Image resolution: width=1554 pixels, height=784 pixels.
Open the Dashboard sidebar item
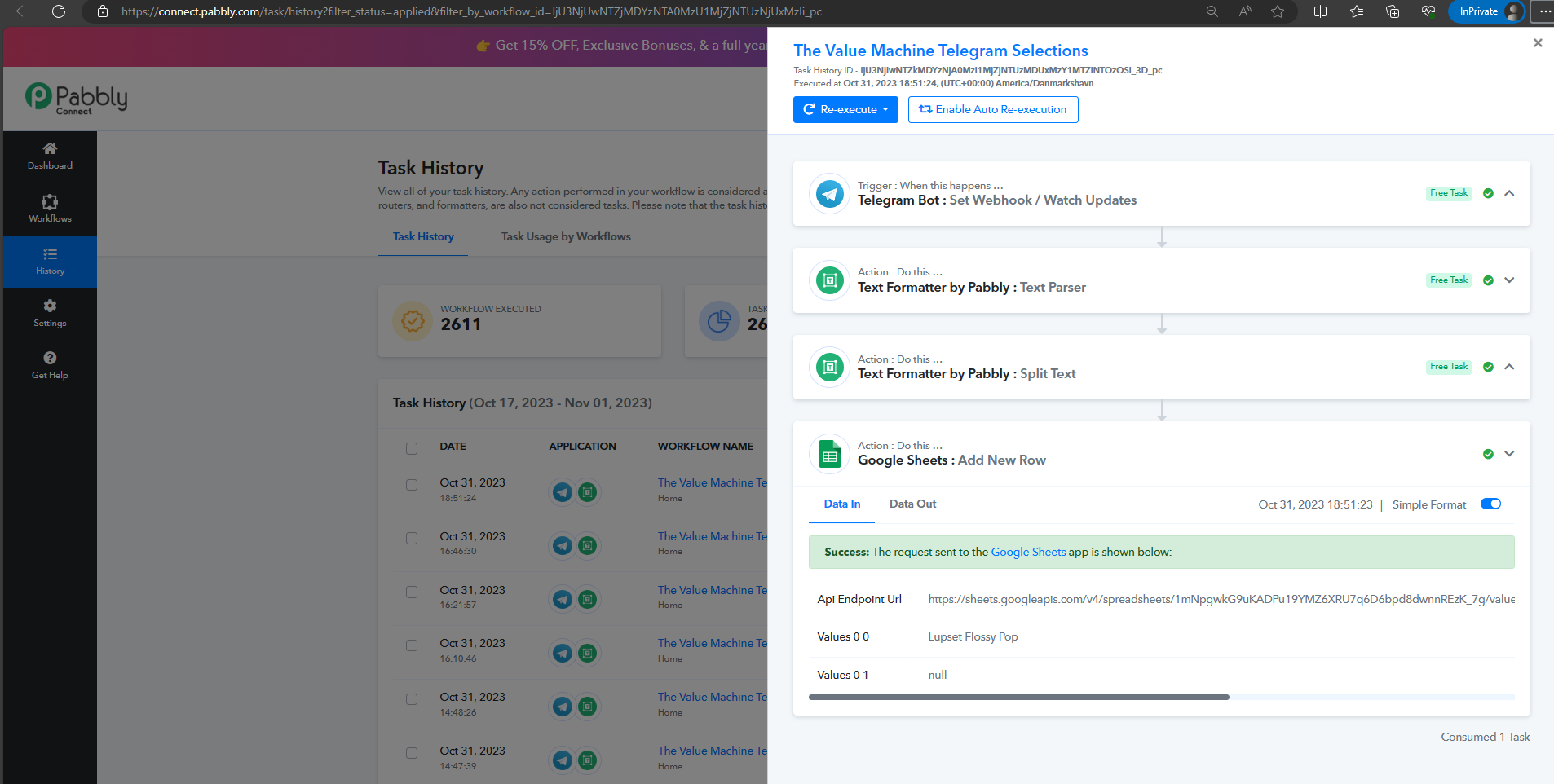click(50, 156)
